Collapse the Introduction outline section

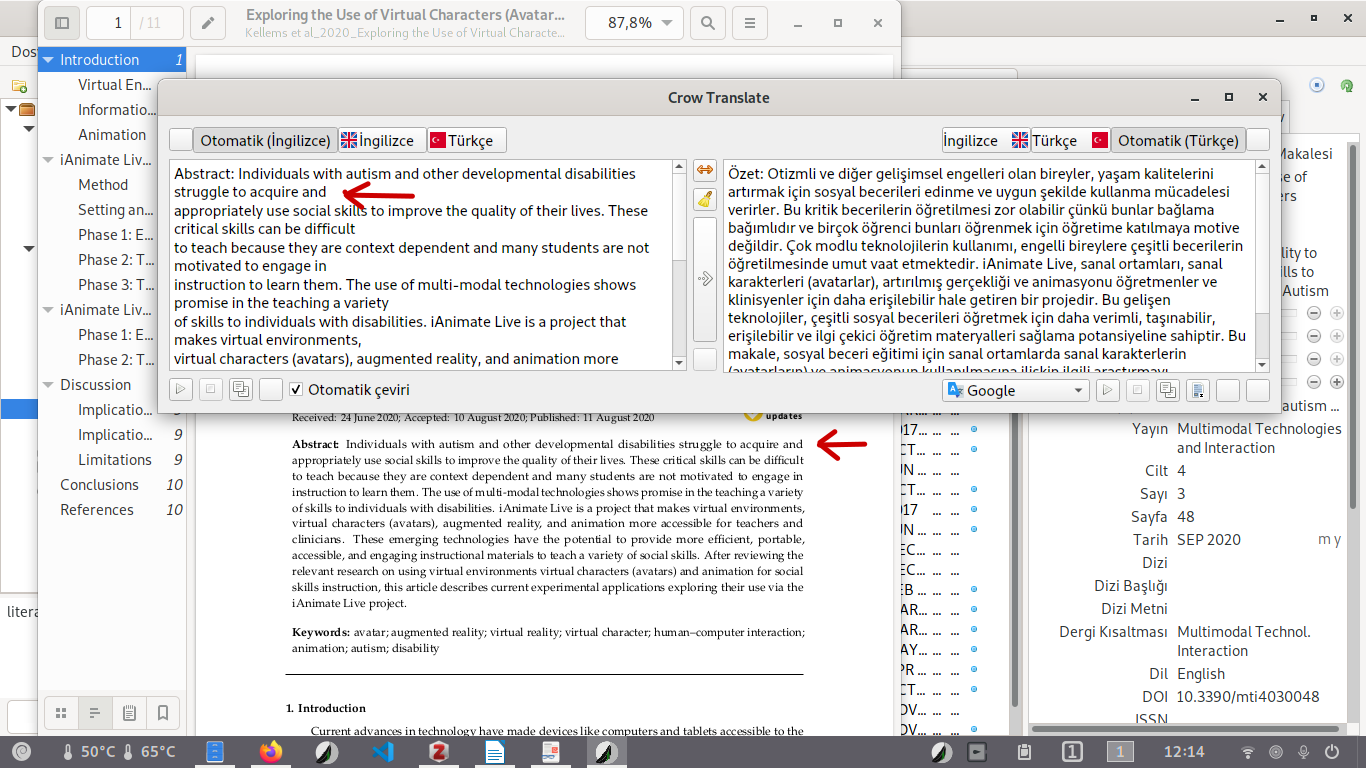pyautogui.click(x=48, y=60)
